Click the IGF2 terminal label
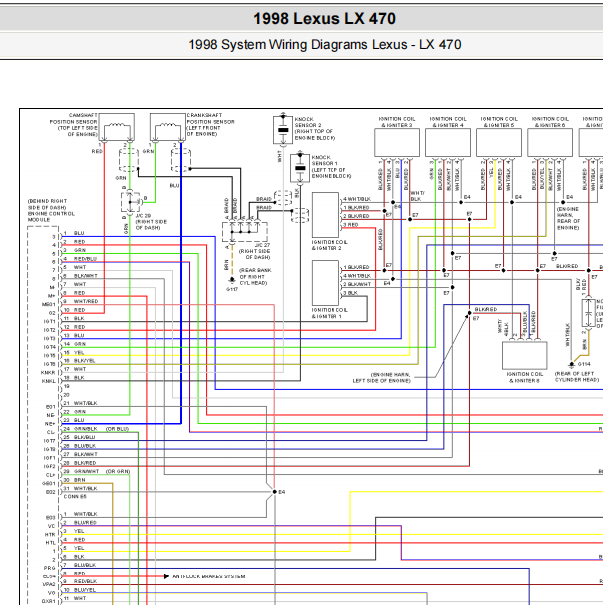The height and width of the screenshot is (605, 603). (x=49, y=466)
